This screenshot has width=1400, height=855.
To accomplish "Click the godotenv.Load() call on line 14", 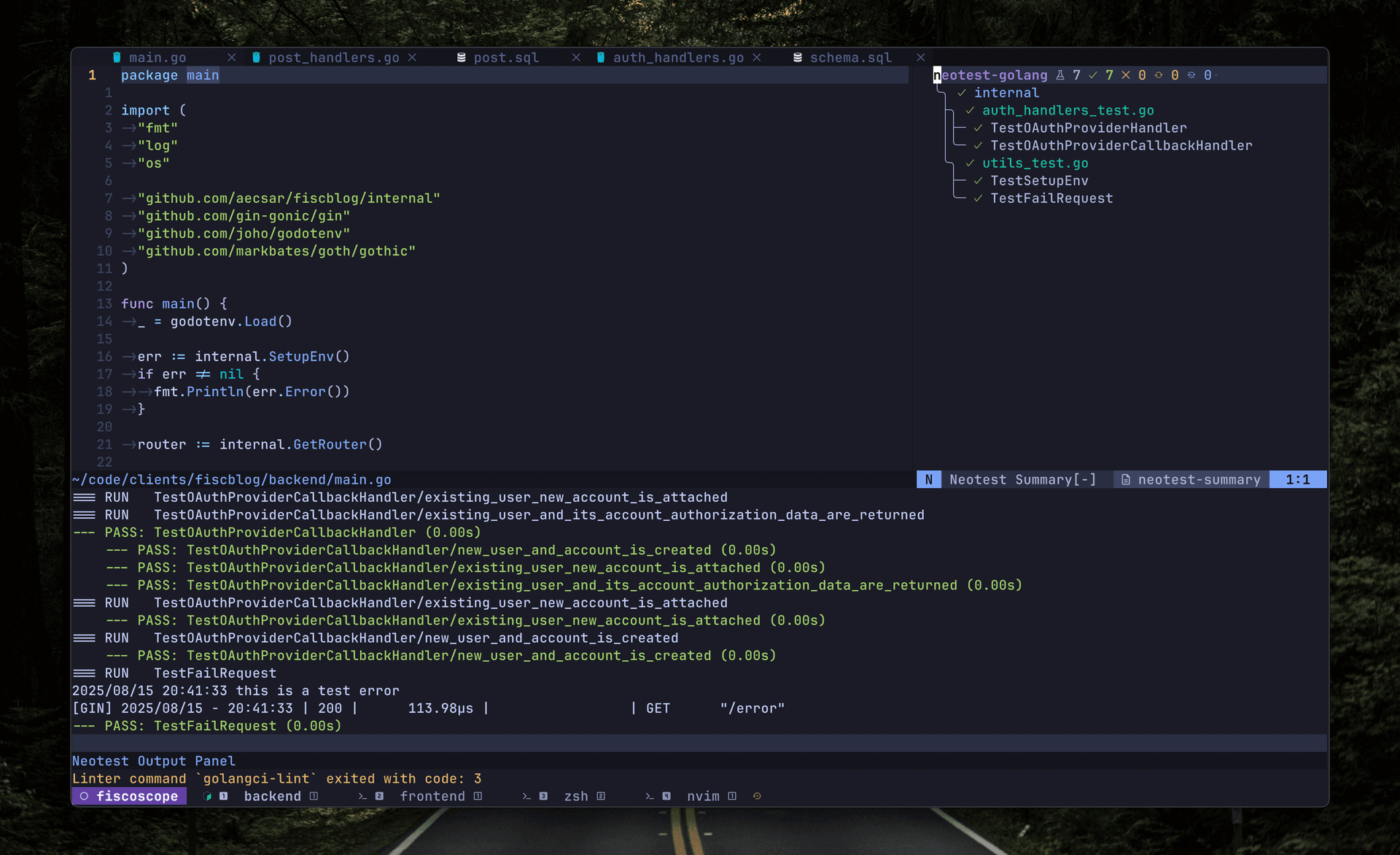I will (x=231, y=321).
